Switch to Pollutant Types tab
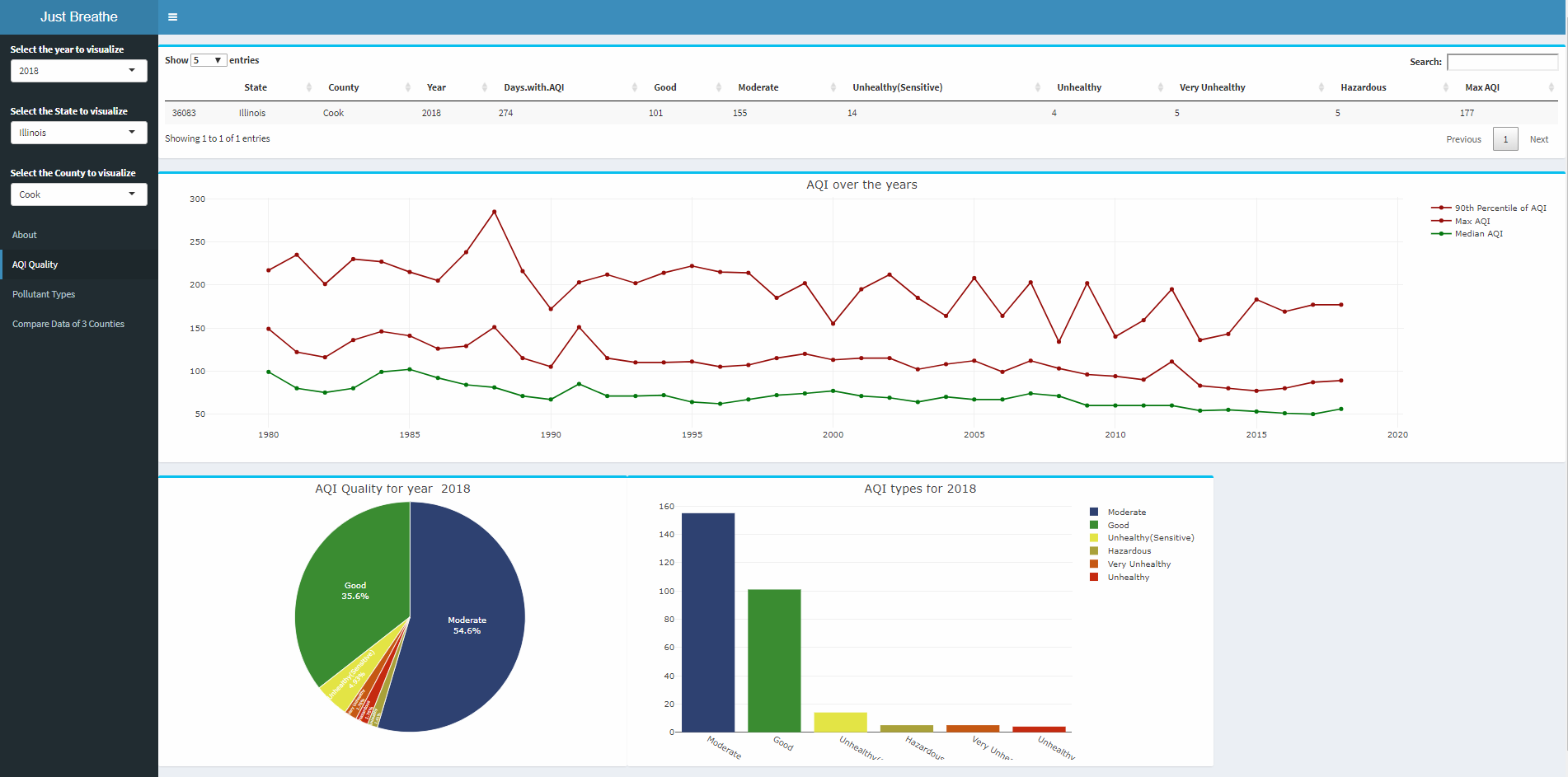 pos(79,294)
